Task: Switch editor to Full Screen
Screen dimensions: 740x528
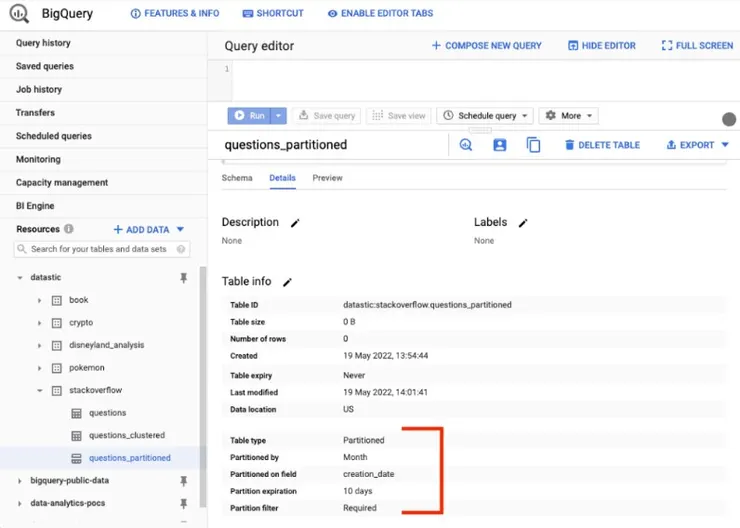Action: pos(697,46)
